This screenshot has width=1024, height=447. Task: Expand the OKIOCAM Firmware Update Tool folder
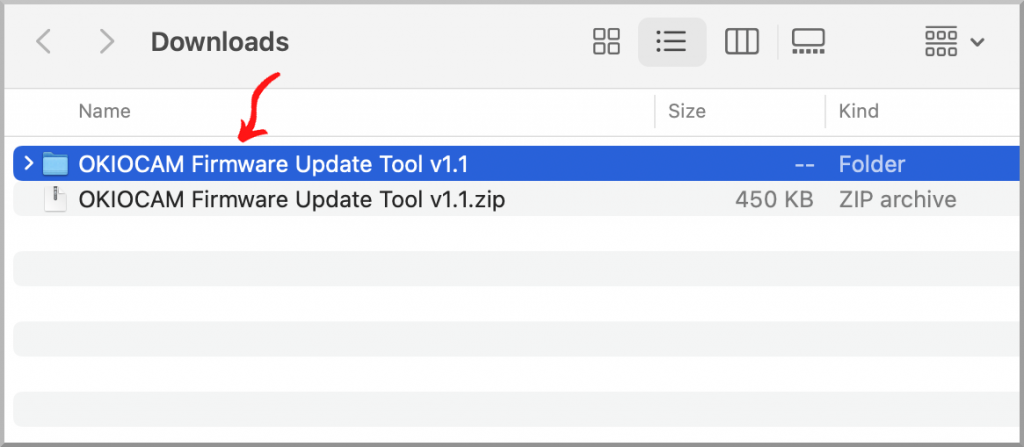(x=28, y=163)
